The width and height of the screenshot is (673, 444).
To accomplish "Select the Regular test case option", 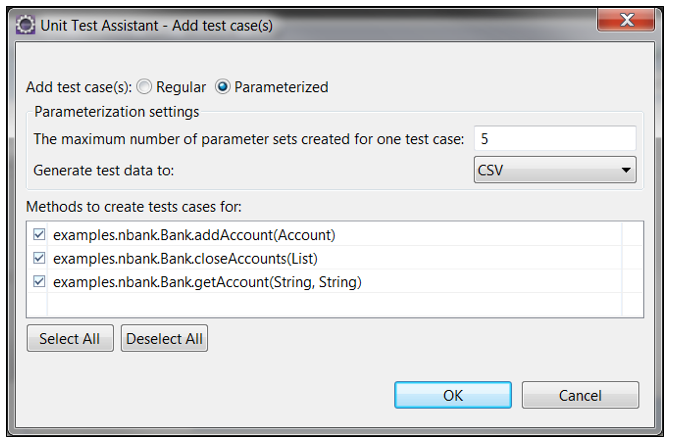I will pyautogui.click(x=143, y=87).
